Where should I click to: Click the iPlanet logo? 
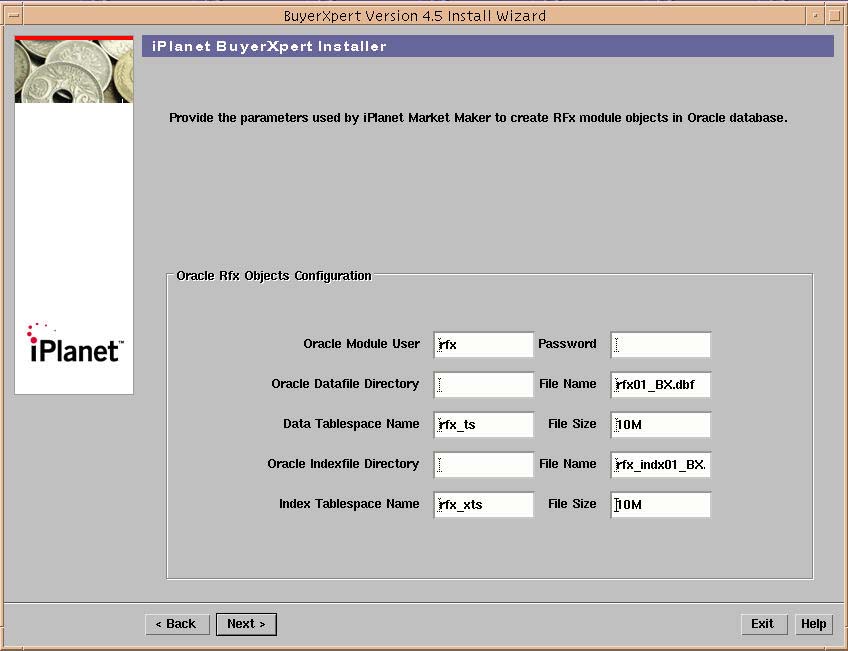[x=75, y=343]
